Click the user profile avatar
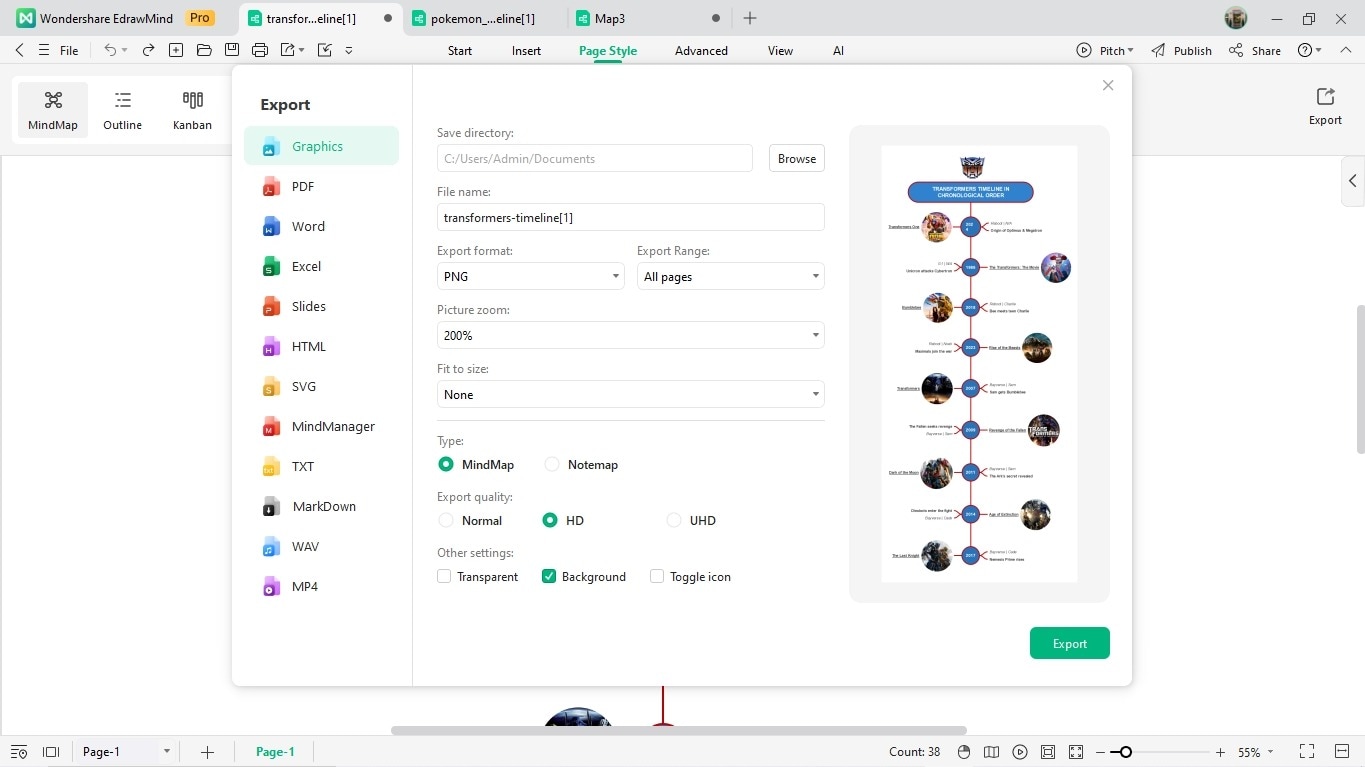 (1236, 18)
